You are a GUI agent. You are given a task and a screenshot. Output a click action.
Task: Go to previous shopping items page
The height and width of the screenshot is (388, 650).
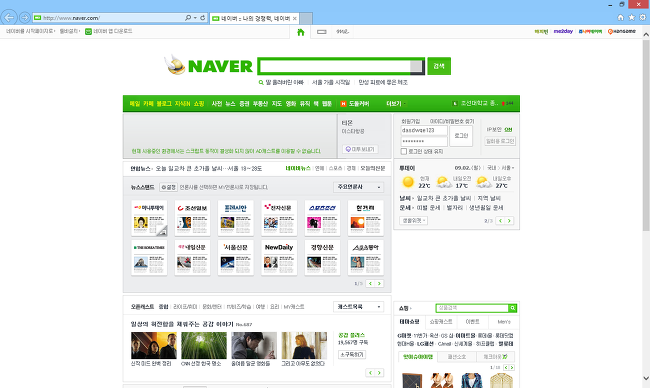[x=506, y=367]
